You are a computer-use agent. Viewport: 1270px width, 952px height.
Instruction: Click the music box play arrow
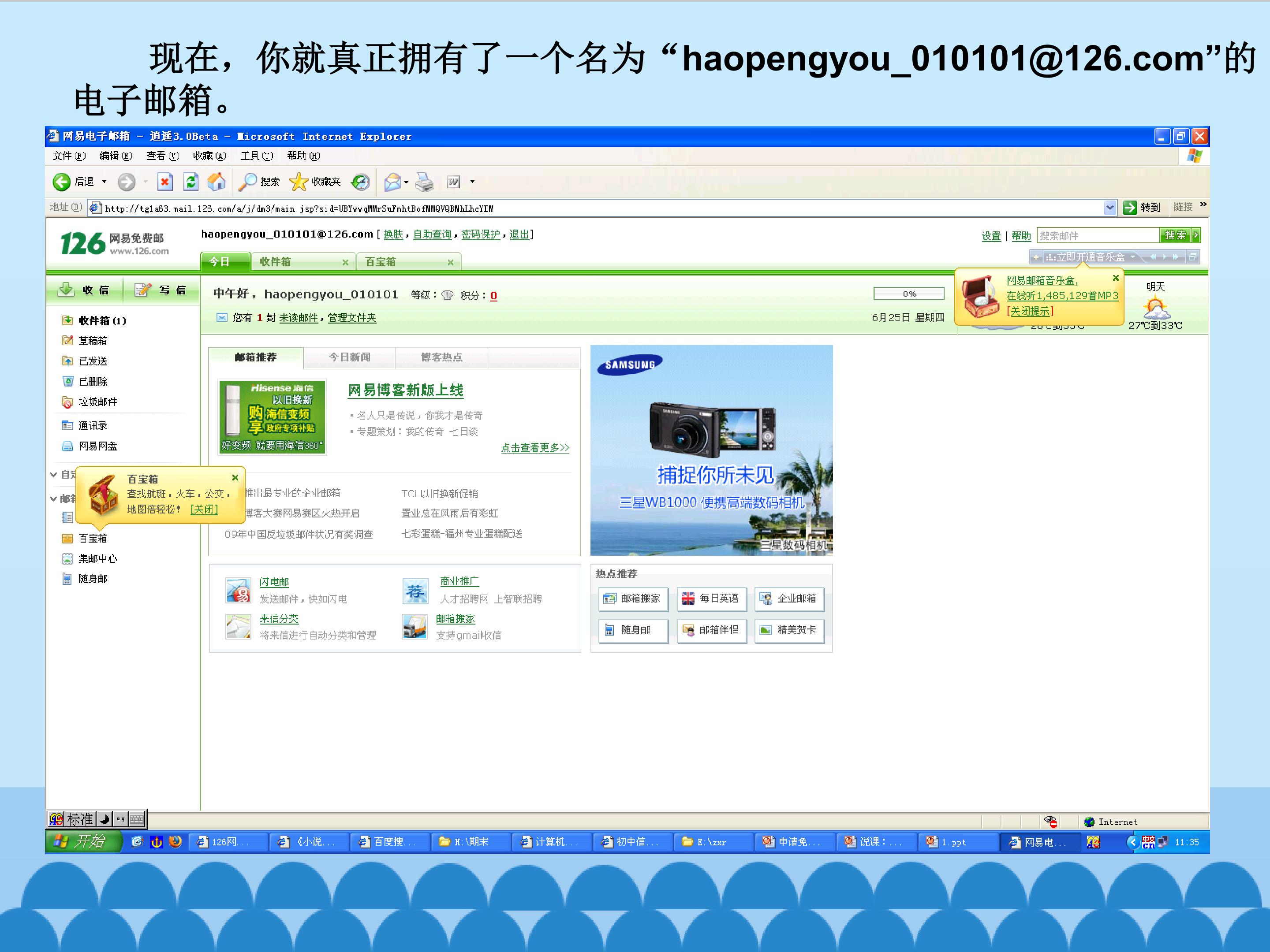coord(1164,257)
